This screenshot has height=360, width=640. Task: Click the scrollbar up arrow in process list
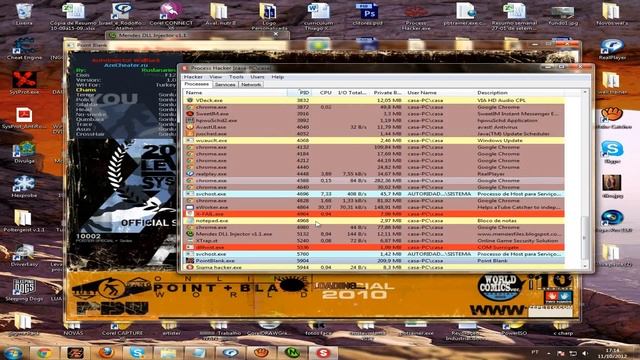(585, 92)
